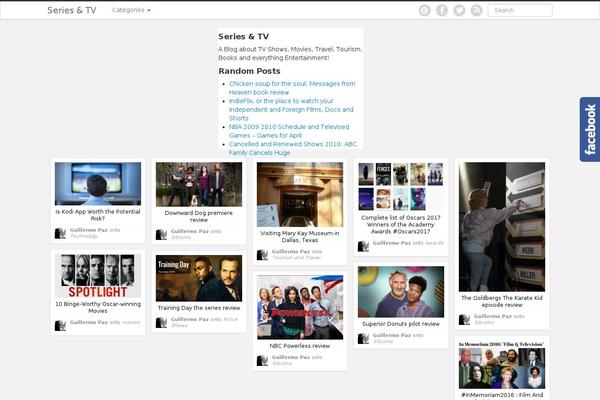Click author avatar on Goldbergs Karate Kid card
Screen dimensions: 600x400
point(464,319)
